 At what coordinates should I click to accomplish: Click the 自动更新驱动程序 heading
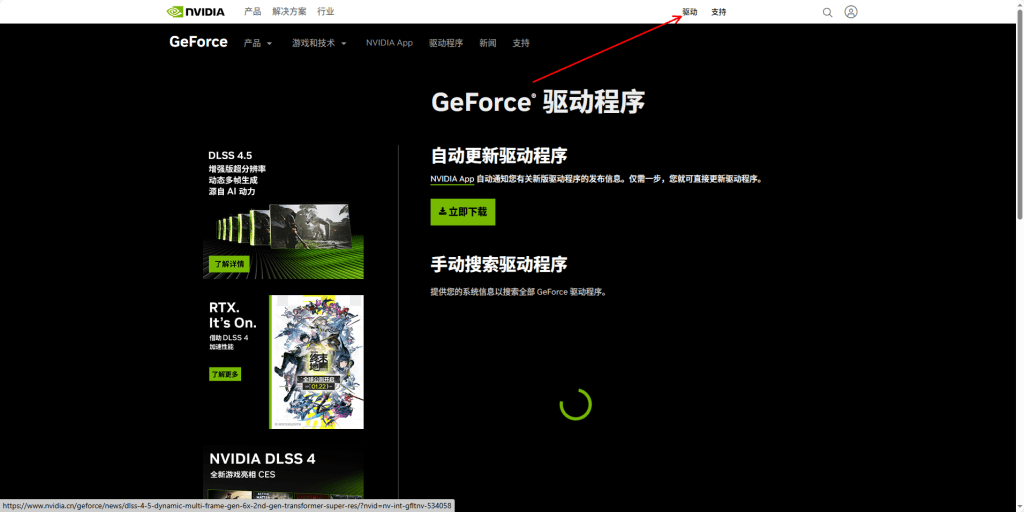pyautogui.click(x=499, y=156)
